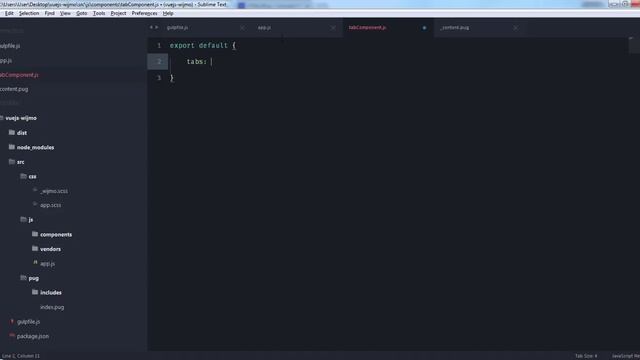Open the JavaScript syntax selector in the status bar
This screenshot has width=640, height=360.
click(625, 356)
